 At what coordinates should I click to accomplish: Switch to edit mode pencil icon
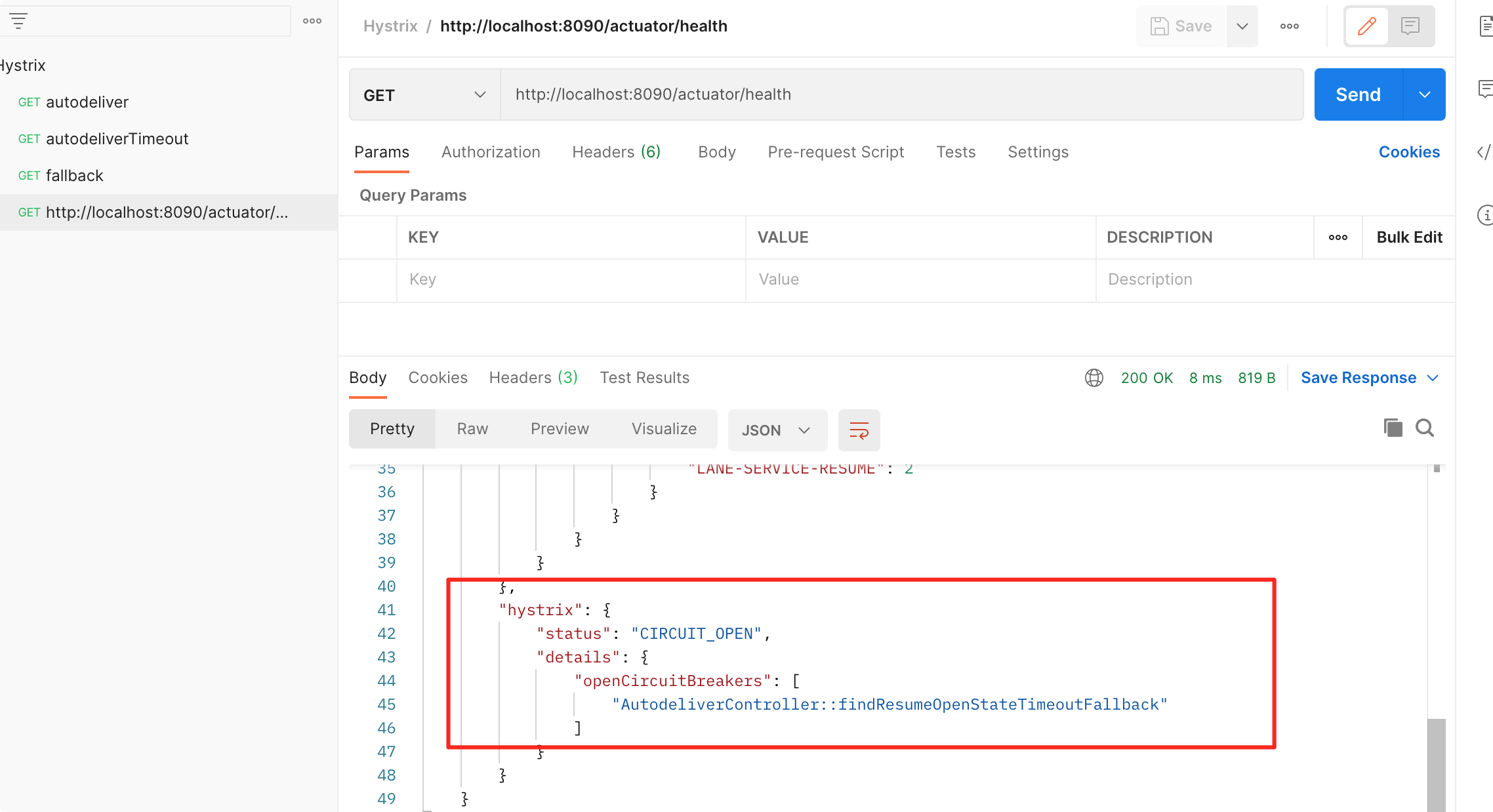click(x=1367, y=26)
